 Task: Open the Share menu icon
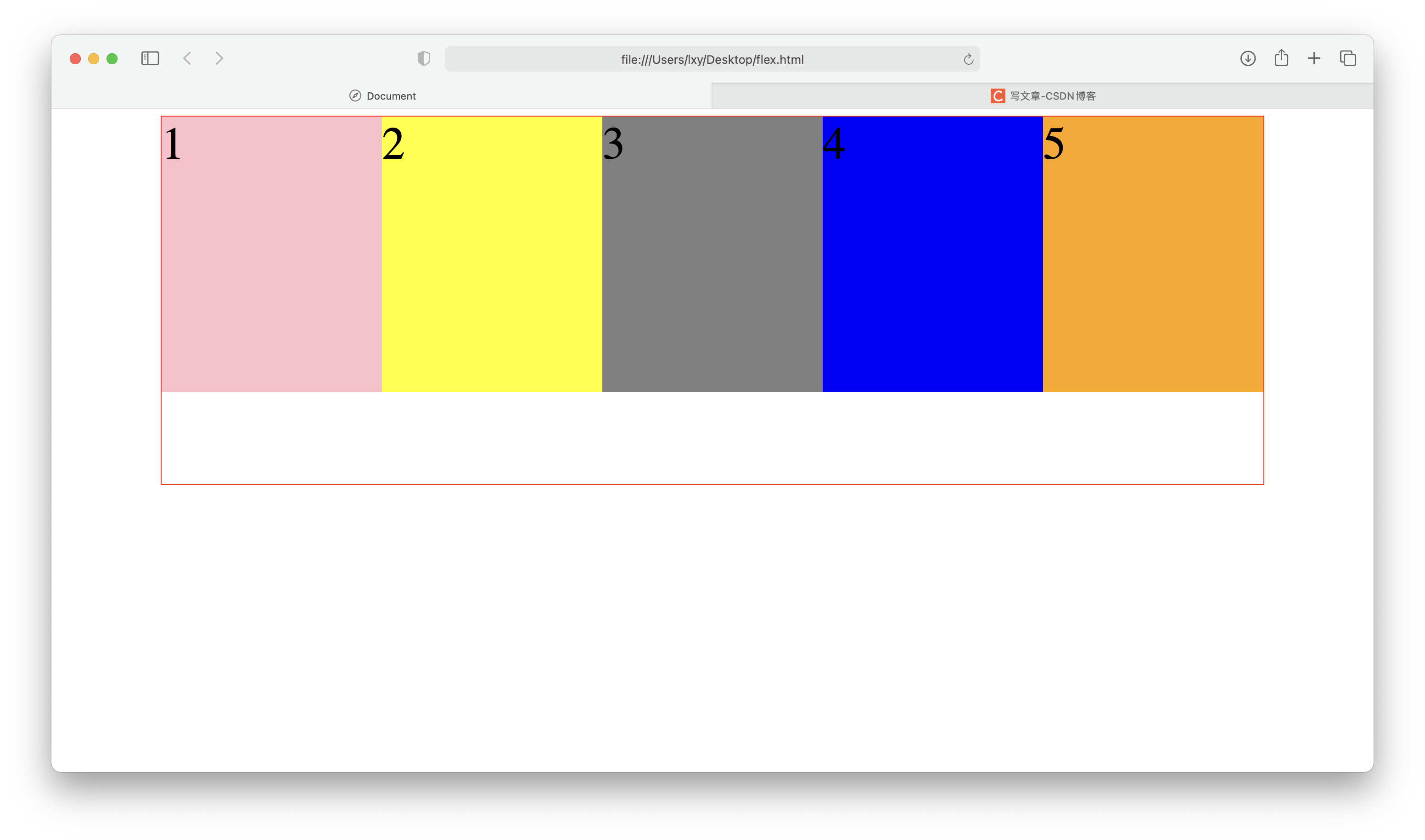point(1281,58)
